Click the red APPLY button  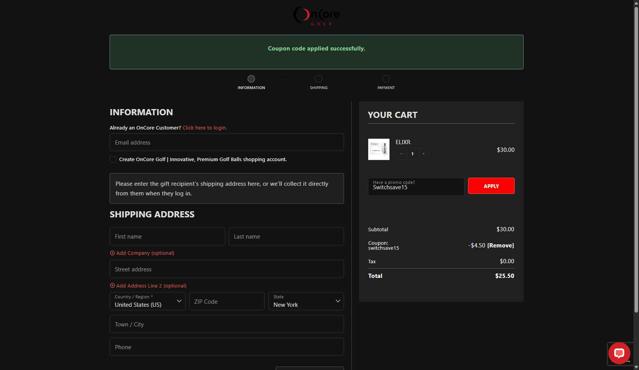tap(491, 186)
